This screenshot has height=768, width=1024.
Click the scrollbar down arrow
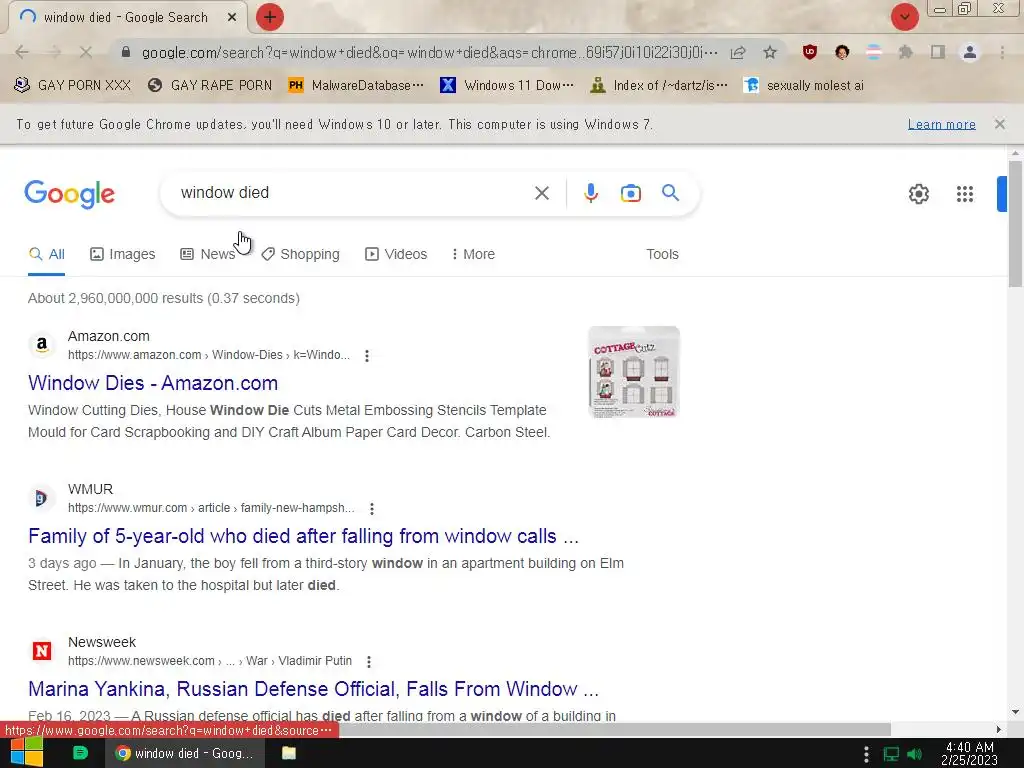click(1015, 712)
